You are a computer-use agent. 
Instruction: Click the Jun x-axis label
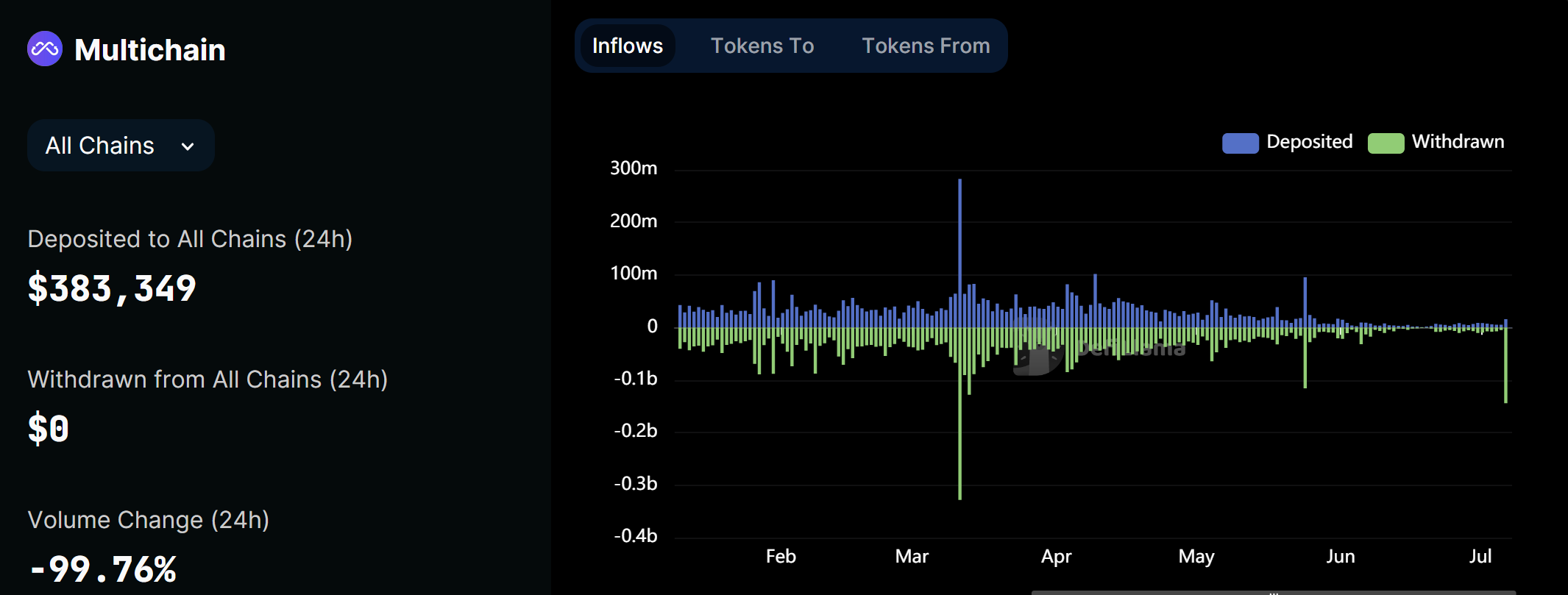[1341, 556]
